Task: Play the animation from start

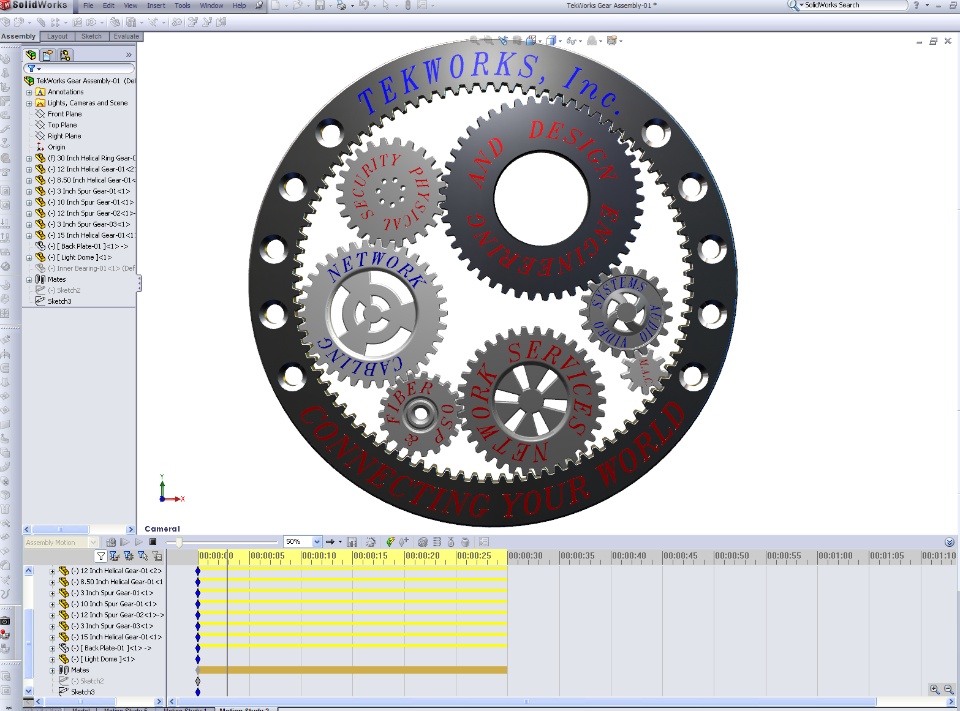Action: tap(125, 542)
